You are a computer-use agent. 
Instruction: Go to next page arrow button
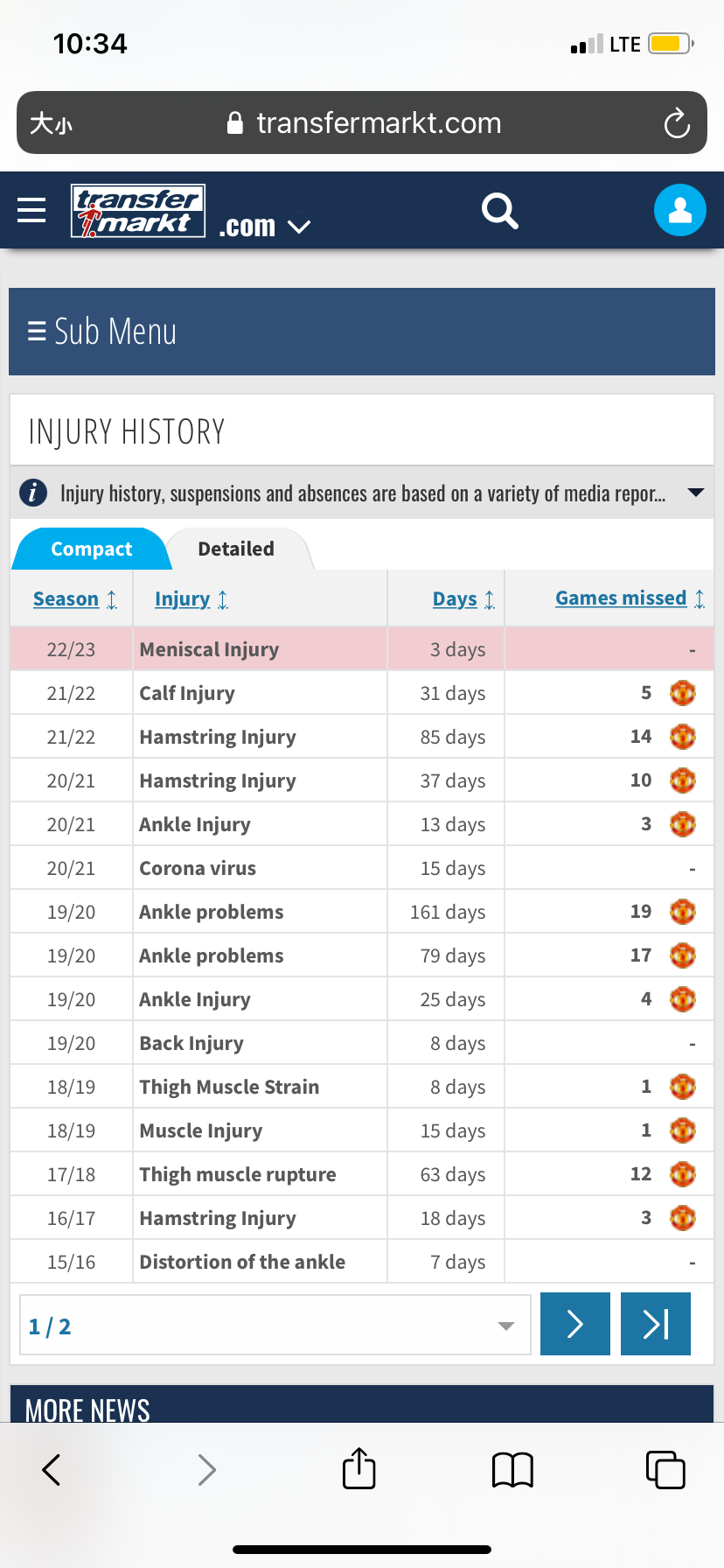pyautogui.click(x=575, y=1324)
